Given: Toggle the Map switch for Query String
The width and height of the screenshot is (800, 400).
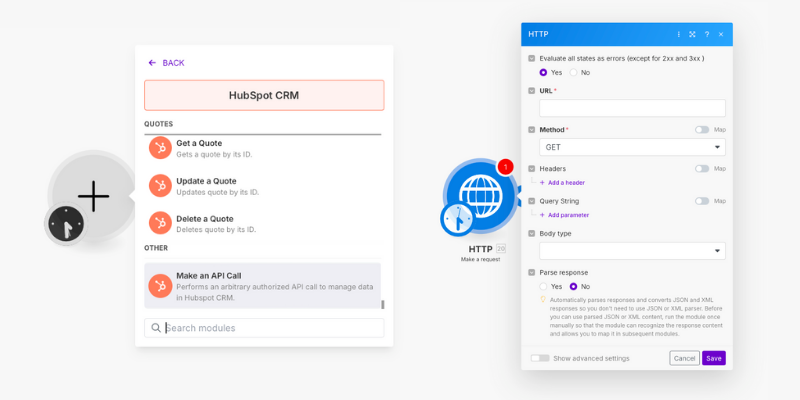Looking at the screenshot, I should [x=702, y=201].
